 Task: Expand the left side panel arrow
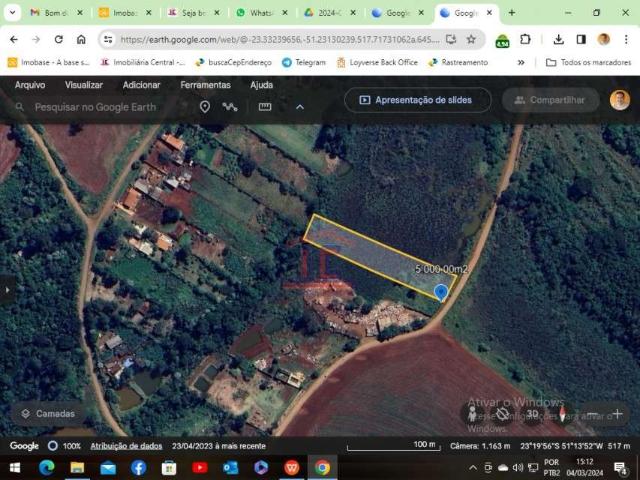7,290
